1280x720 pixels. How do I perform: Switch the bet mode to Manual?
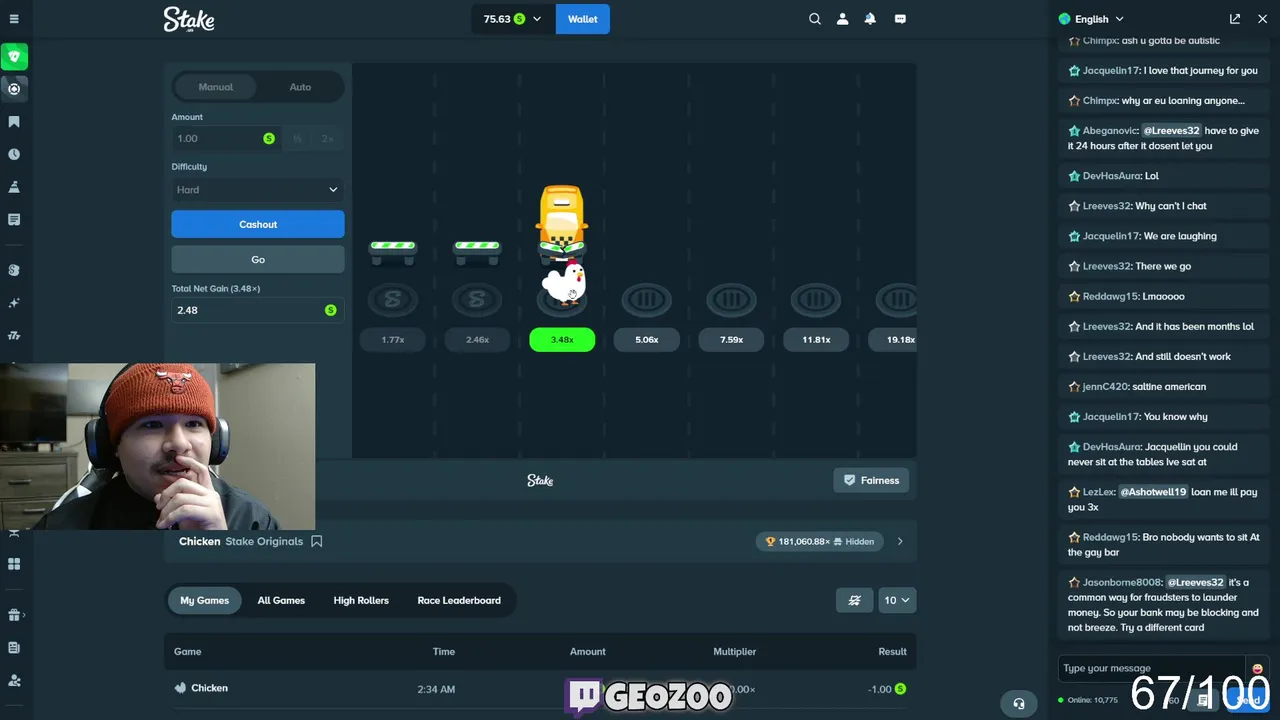[x=216, y=87]
